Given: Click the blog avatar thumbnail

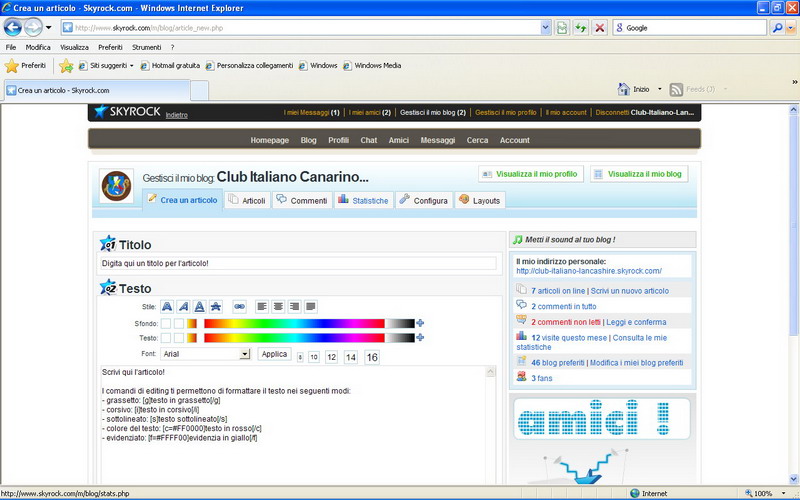Looking at the screenshot, I should (116, 186).
